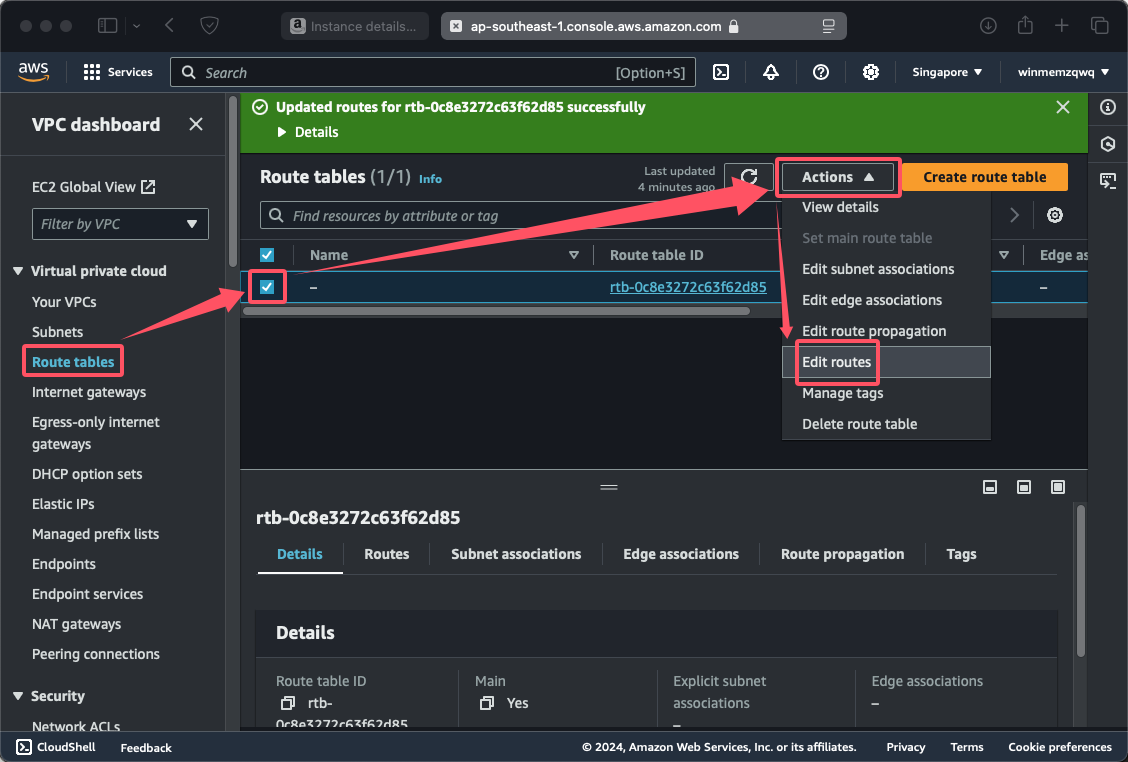This screenshot has width=1128, height=762.
Task: Choose Edit route propagation
Action: click(874, 331)
